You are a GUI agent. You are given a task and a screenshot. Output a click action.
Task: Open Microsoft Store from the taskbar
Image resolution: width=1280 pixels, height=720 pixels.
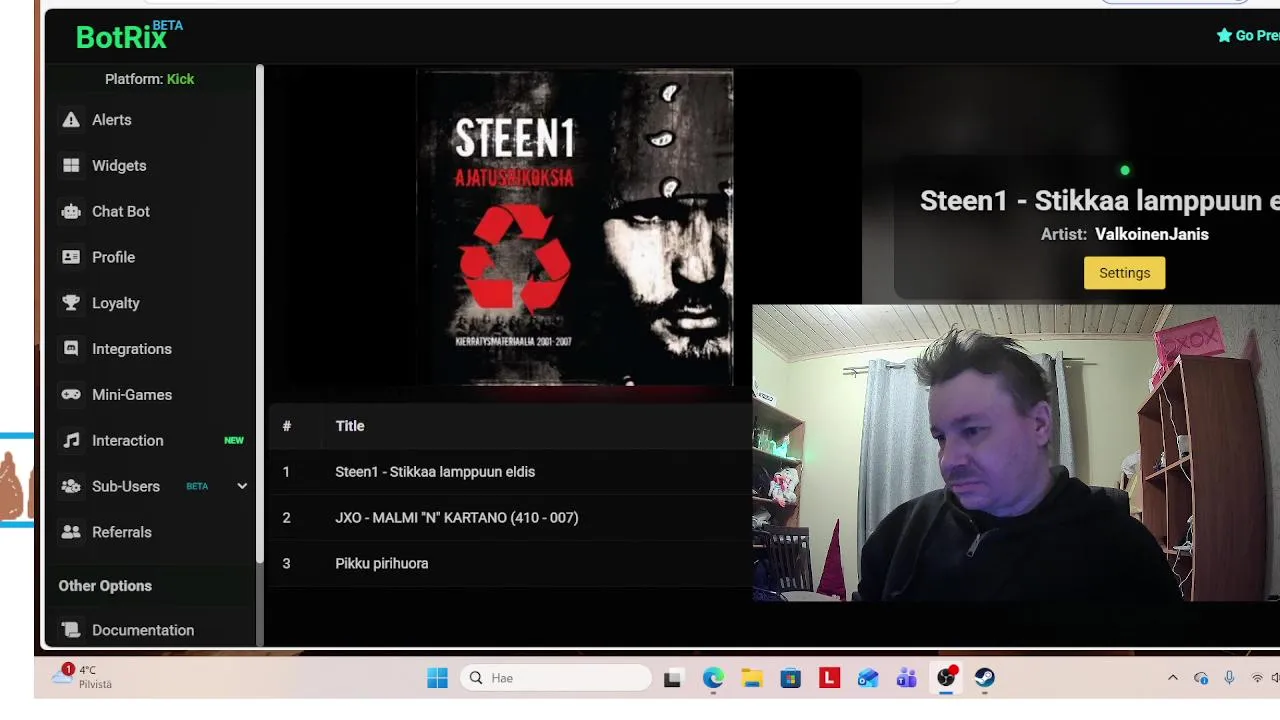(x=791, y=678)
